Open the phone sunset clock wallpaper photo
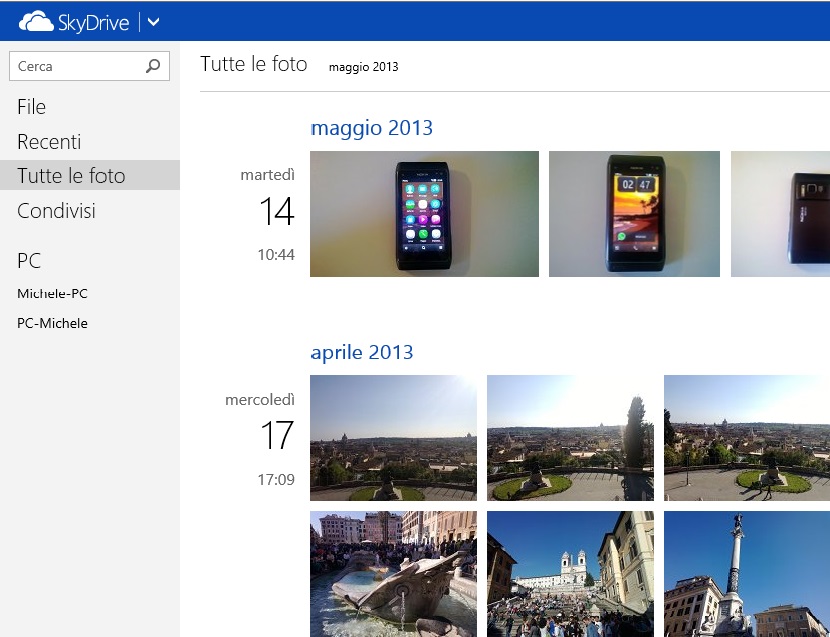The image size is (830, 637). tap(634, 214)
